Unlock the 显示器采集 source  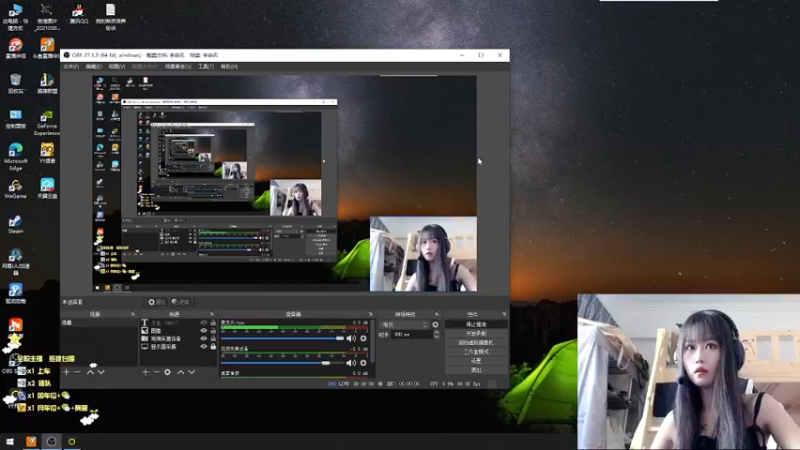pos(213,346)
